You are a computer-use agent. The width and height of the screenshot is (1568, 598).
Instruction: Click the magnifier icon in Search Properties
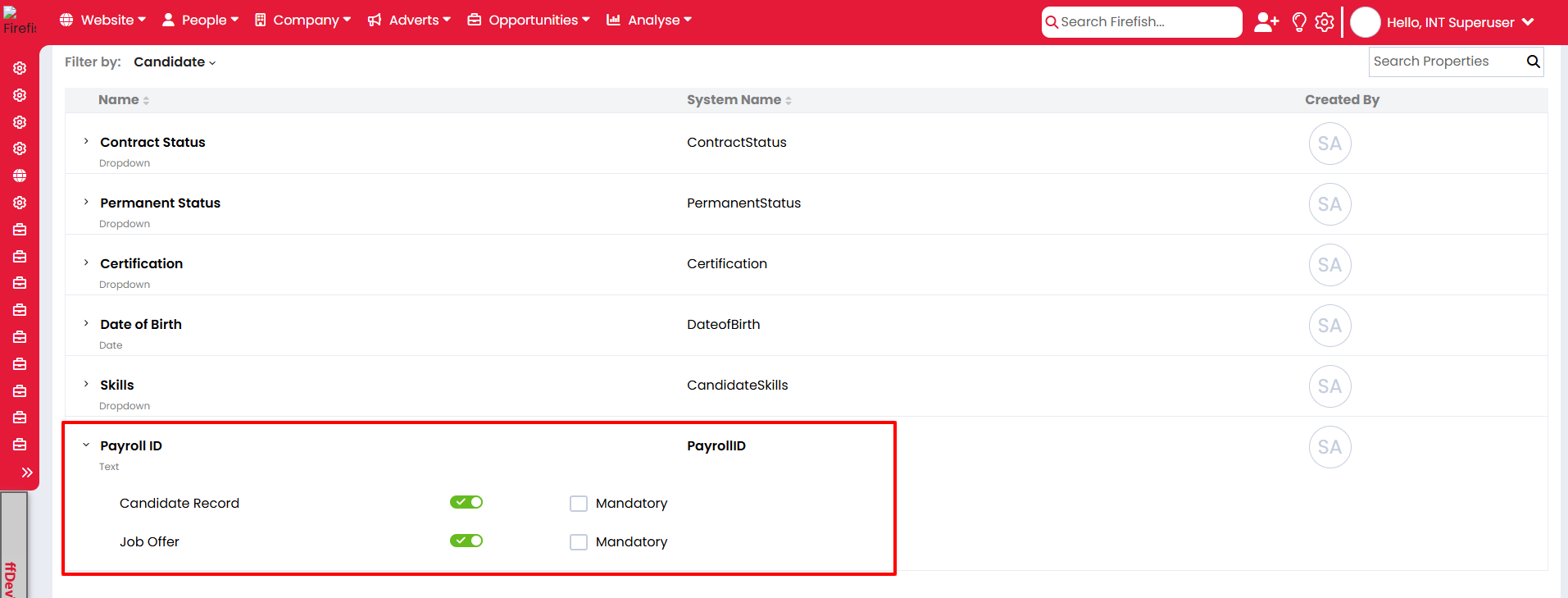point(1533,62)
